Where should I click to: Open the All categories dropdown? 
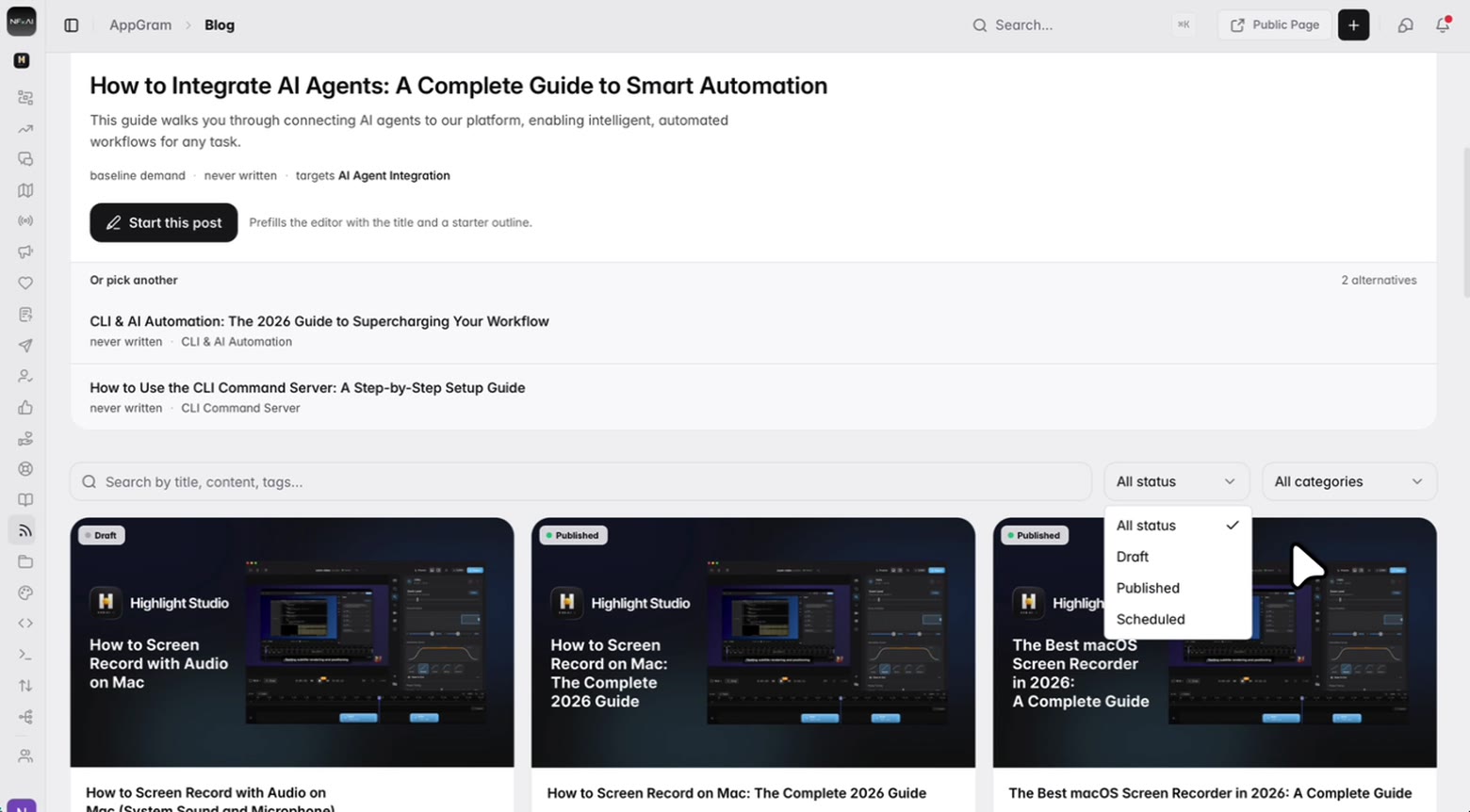(x=1349, y=481)
